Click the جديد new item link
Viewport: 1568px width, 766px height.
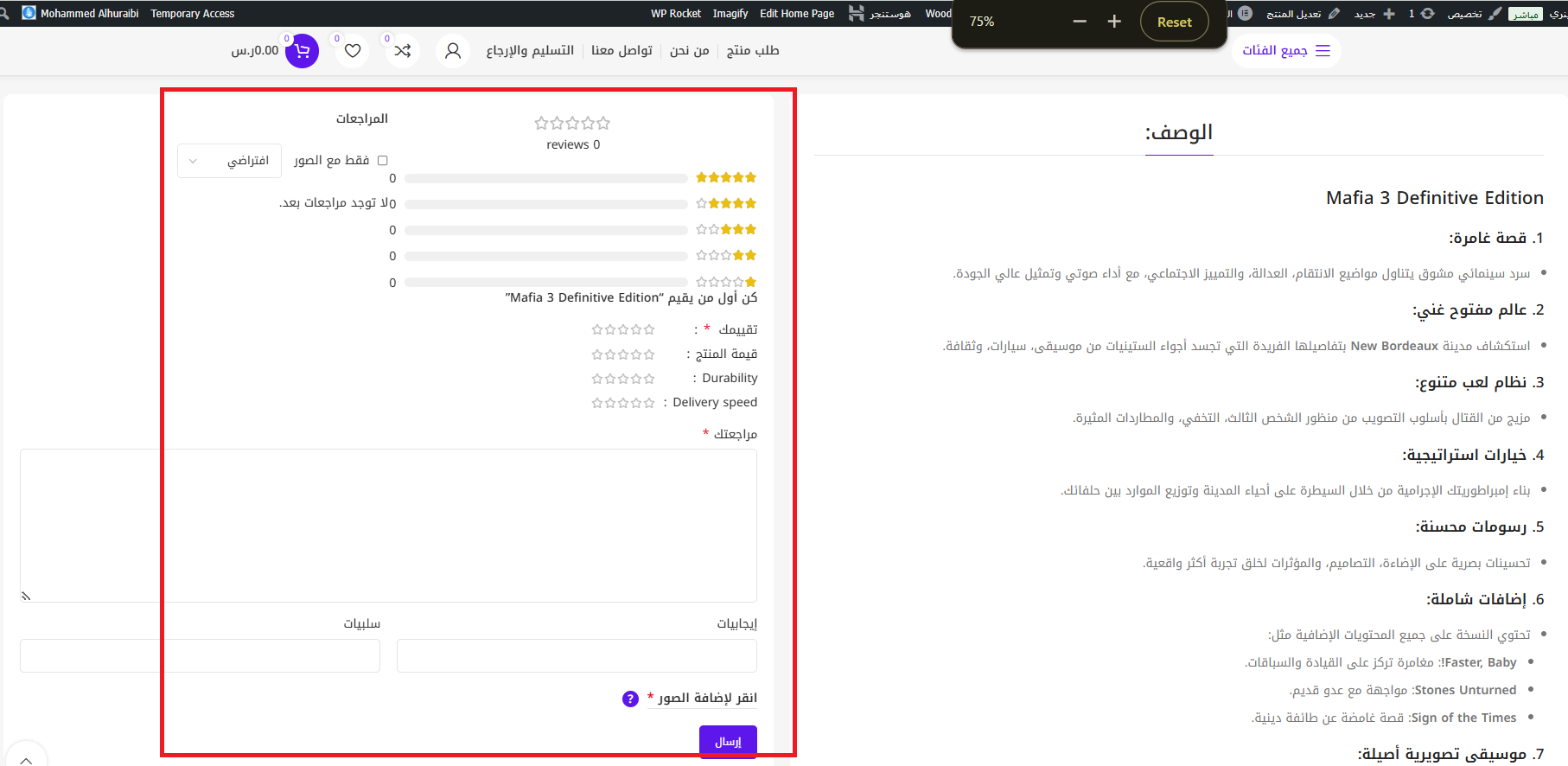pos(1365,13)
